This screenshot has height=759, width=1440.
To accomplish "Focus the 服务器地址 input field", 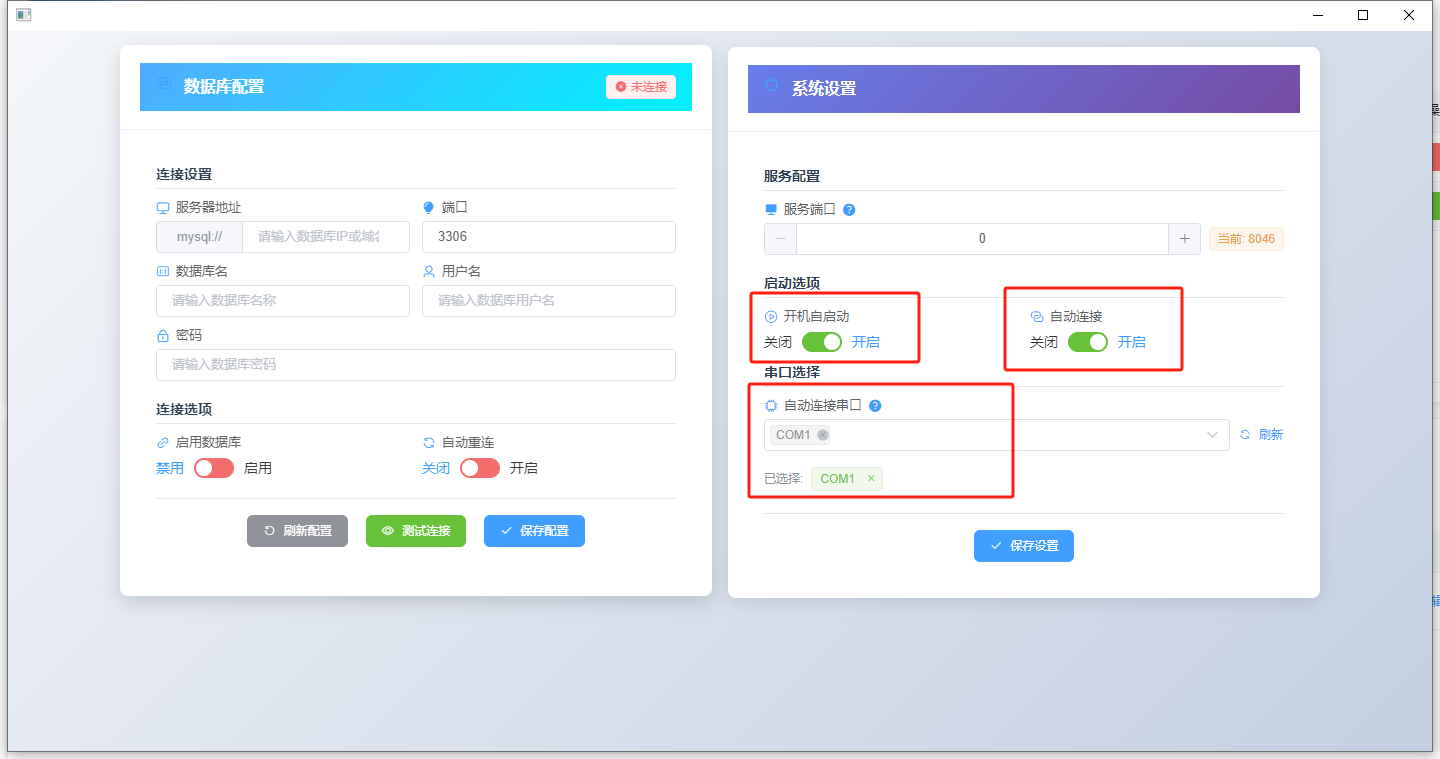I will pyautogui.click(x=326, y=237).
